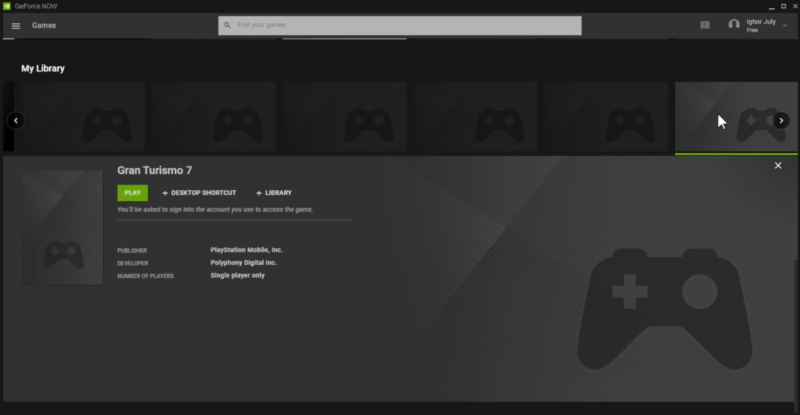This screenshot has height=415, width=800.
Task: Go to next library games arrow
Action: tap(781, 120)
